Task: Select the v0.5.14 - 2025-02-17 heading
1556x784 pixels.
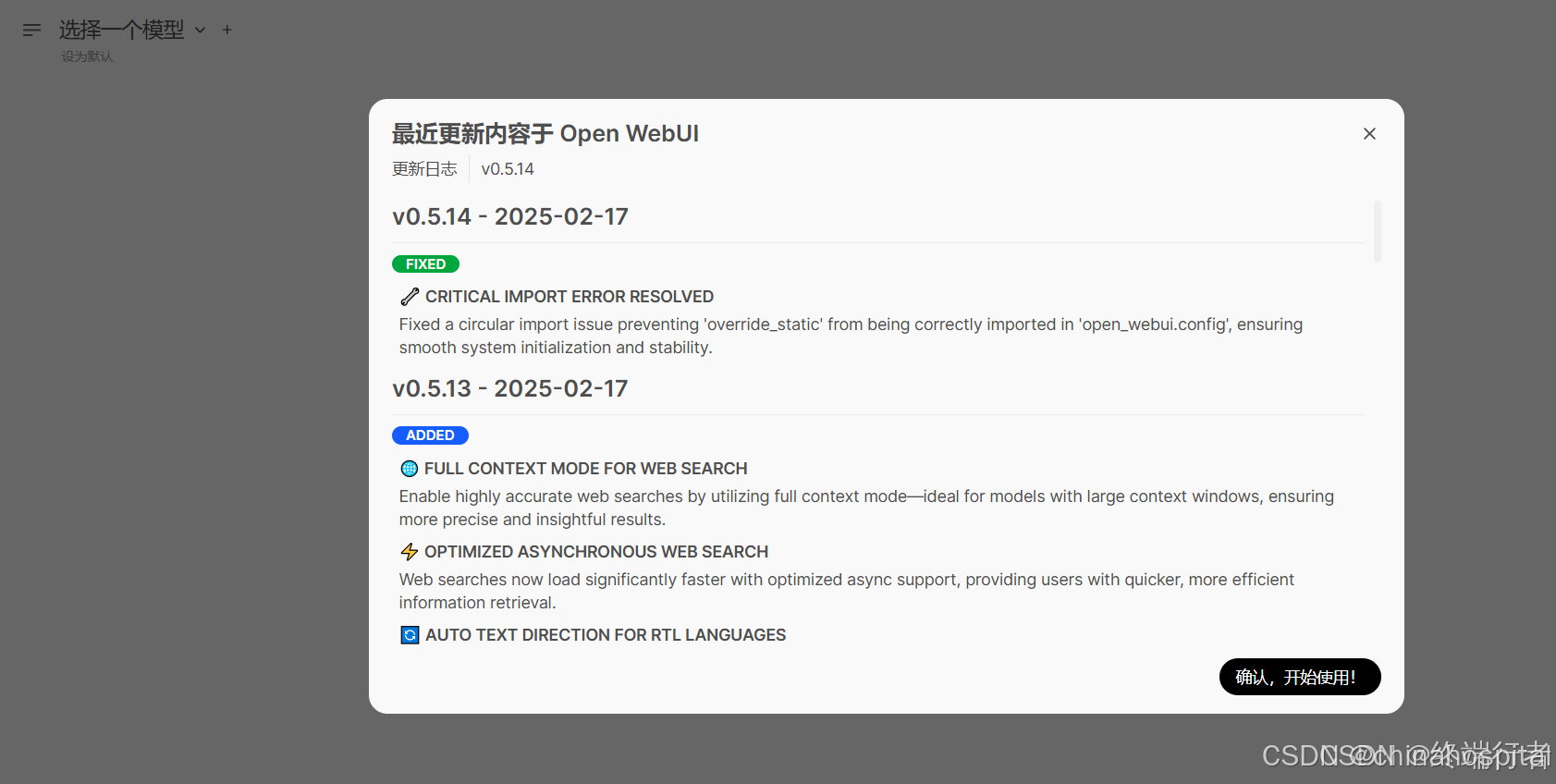Action: [510, 216]
